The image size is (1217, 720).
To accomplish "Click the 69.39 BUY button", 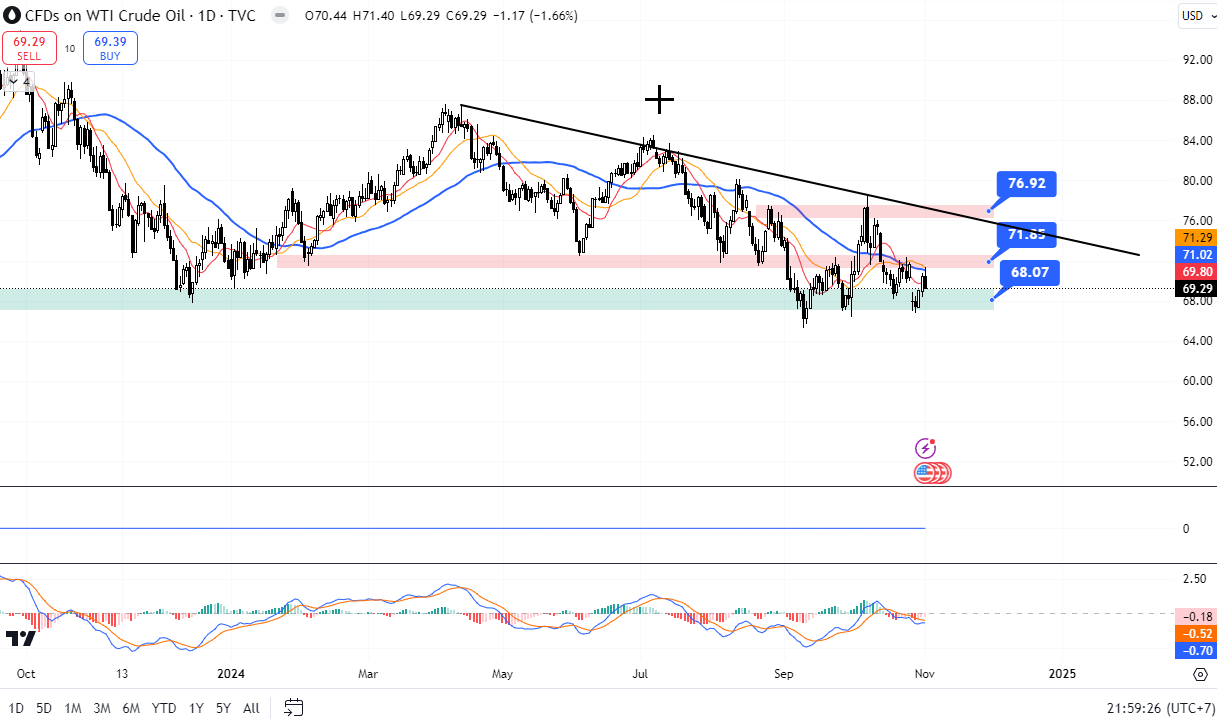I will point(110,48).
